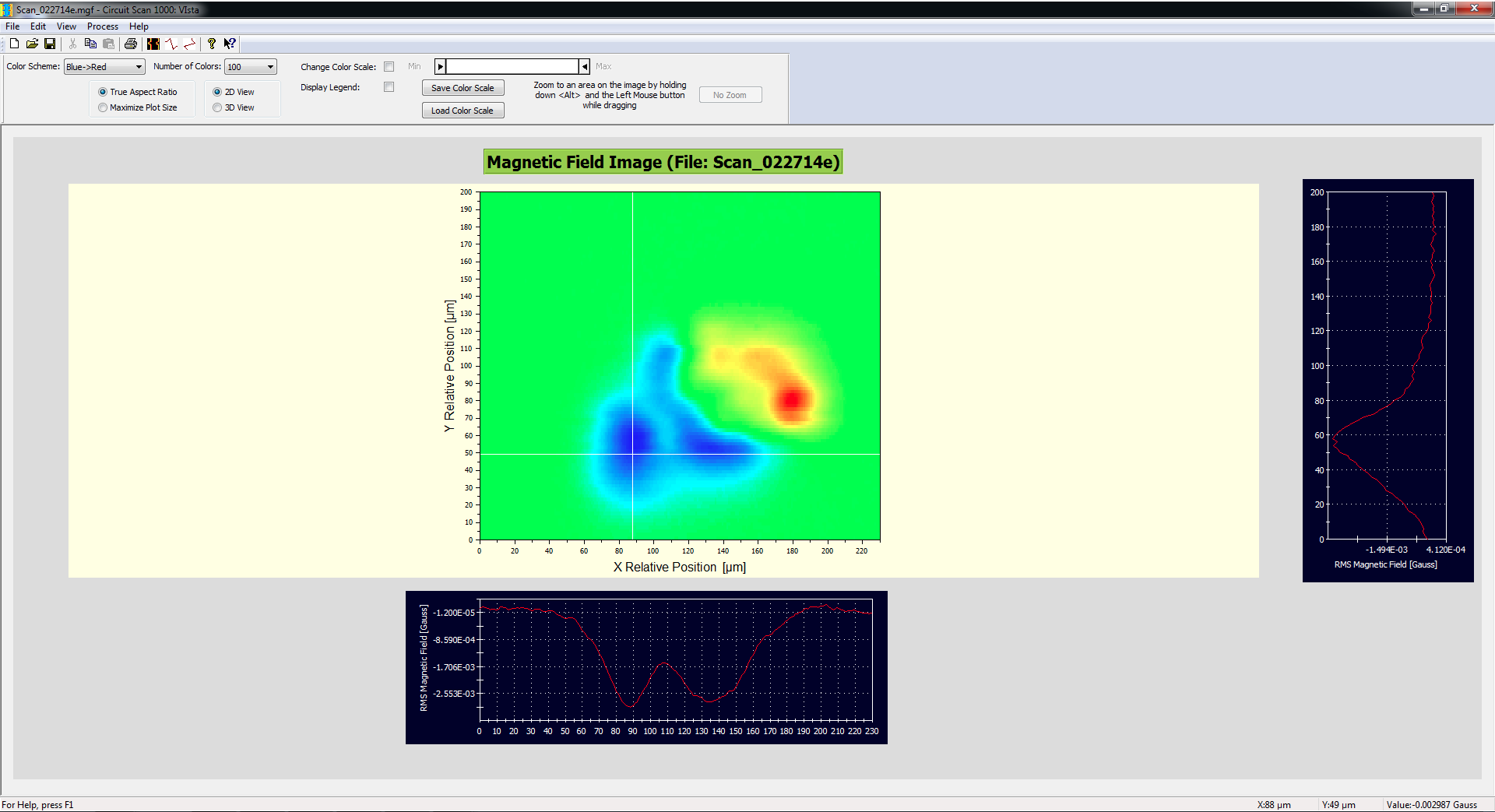Image resolution: width=1495 pixels, height=812 pixels.
Task: Copy using the toolbar copy icon
Action: pyautogui.click(x=90, y=44)
